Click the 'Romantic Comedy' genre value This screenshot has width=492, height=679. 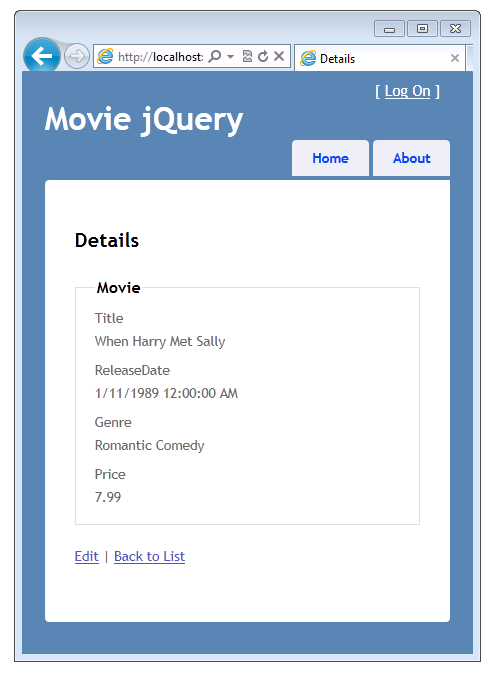coord(149,445)
